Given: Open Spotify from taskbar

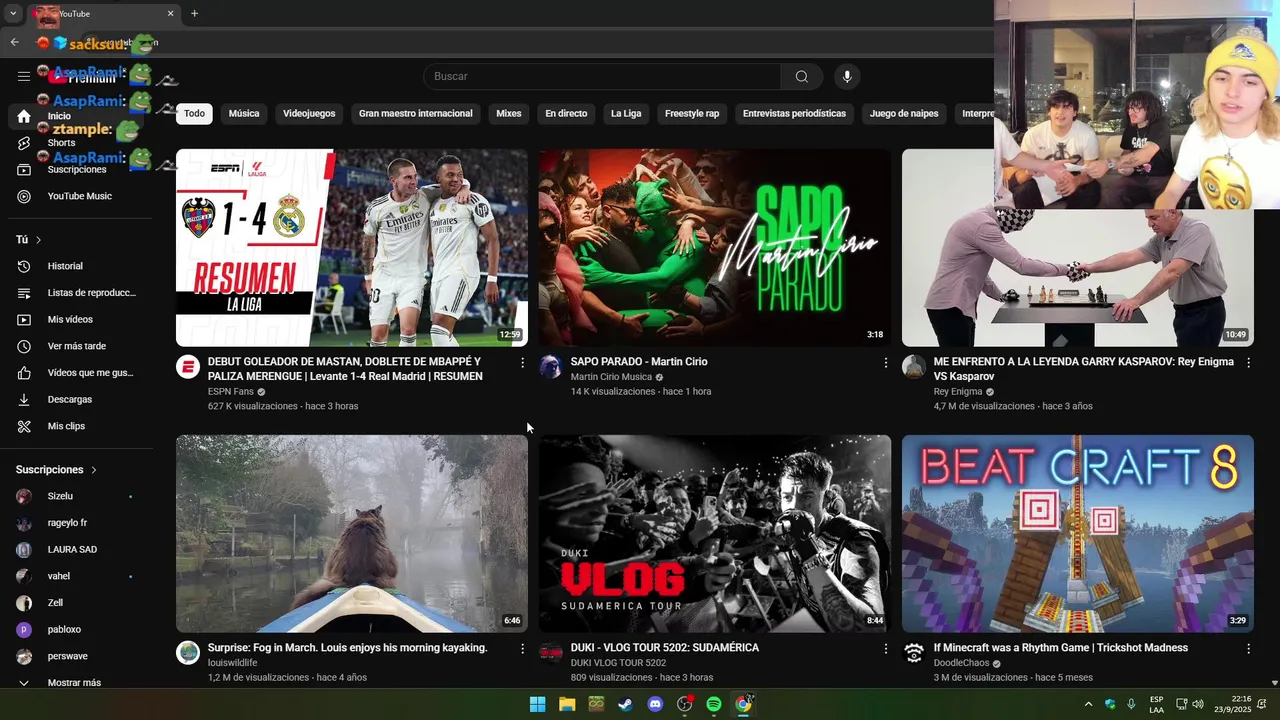Looking at the screenshot, I should pos(714,704).
